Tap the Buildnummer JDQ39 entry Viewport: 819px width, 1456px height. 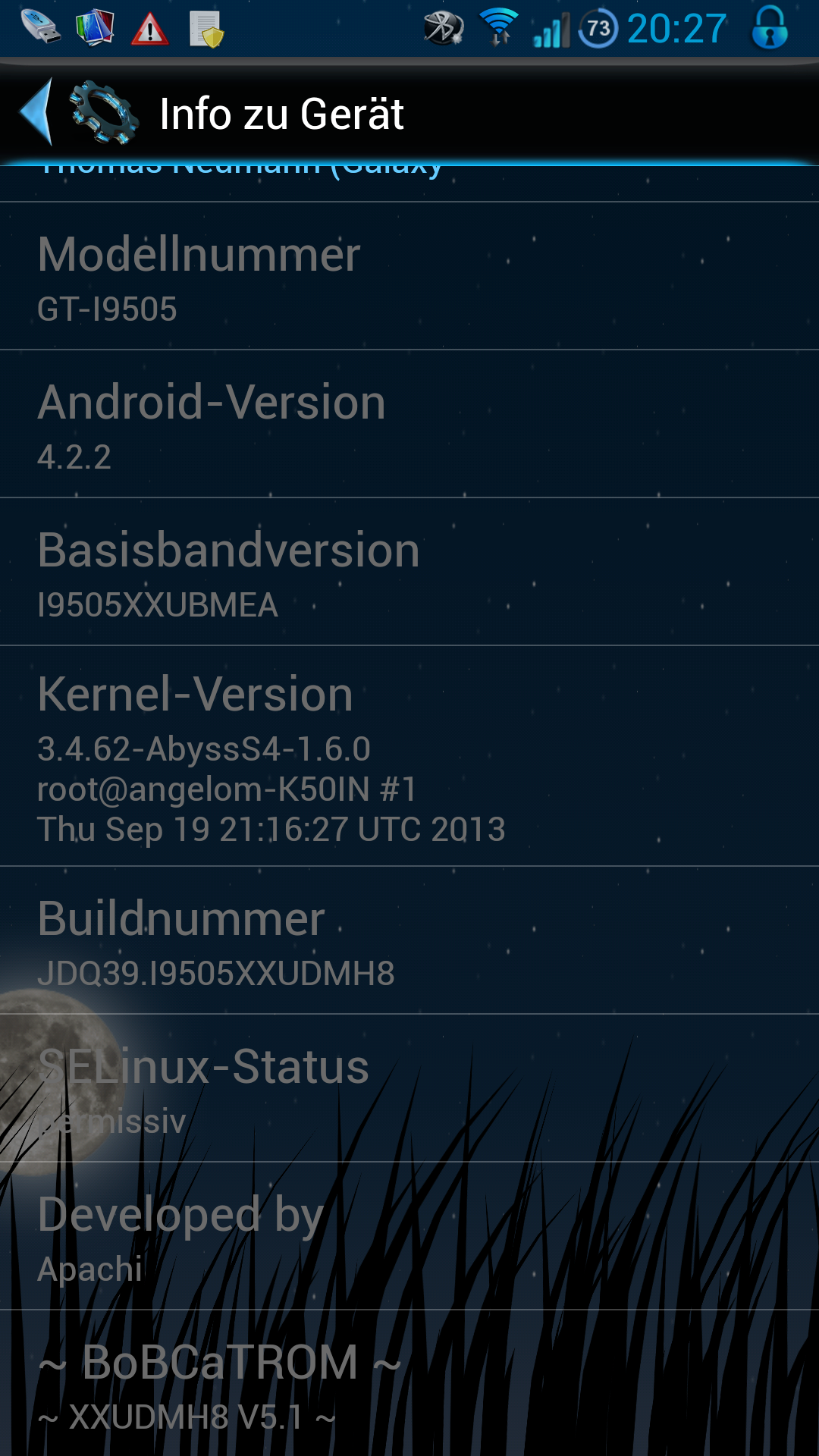pos(409,941)
